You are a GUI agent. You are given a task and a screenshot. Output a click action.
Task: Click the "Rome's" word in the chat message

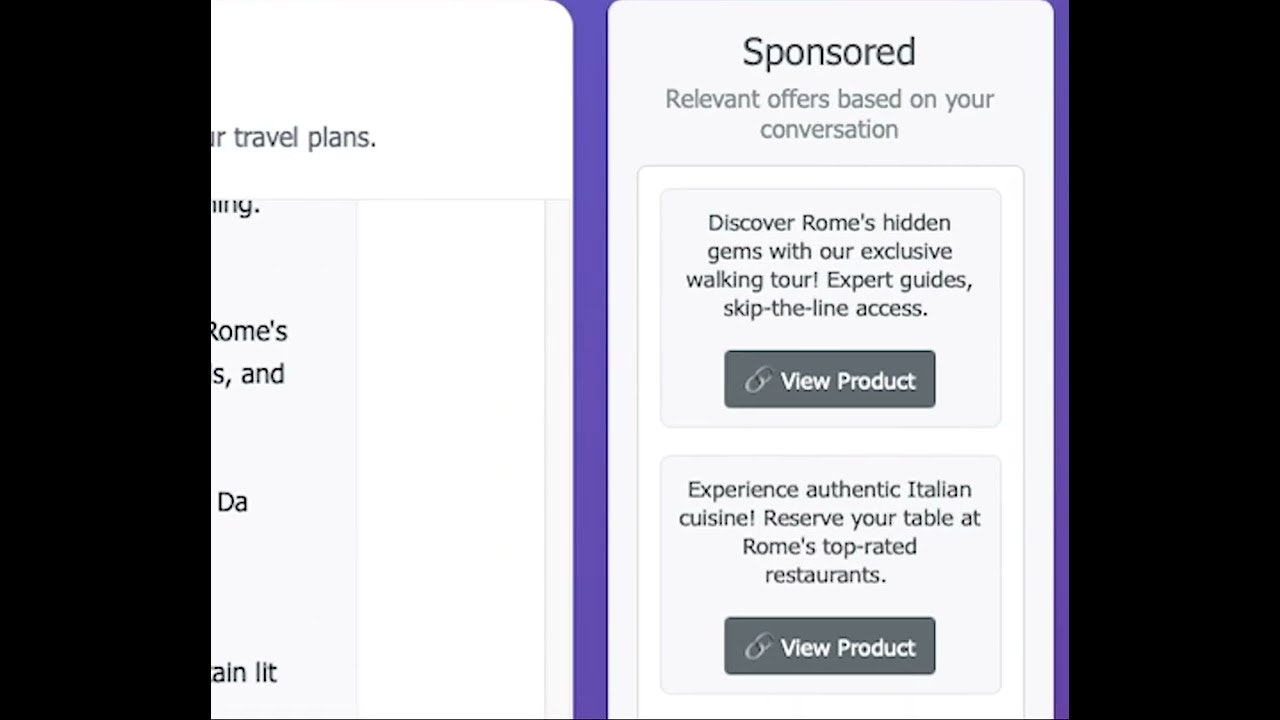248,331
